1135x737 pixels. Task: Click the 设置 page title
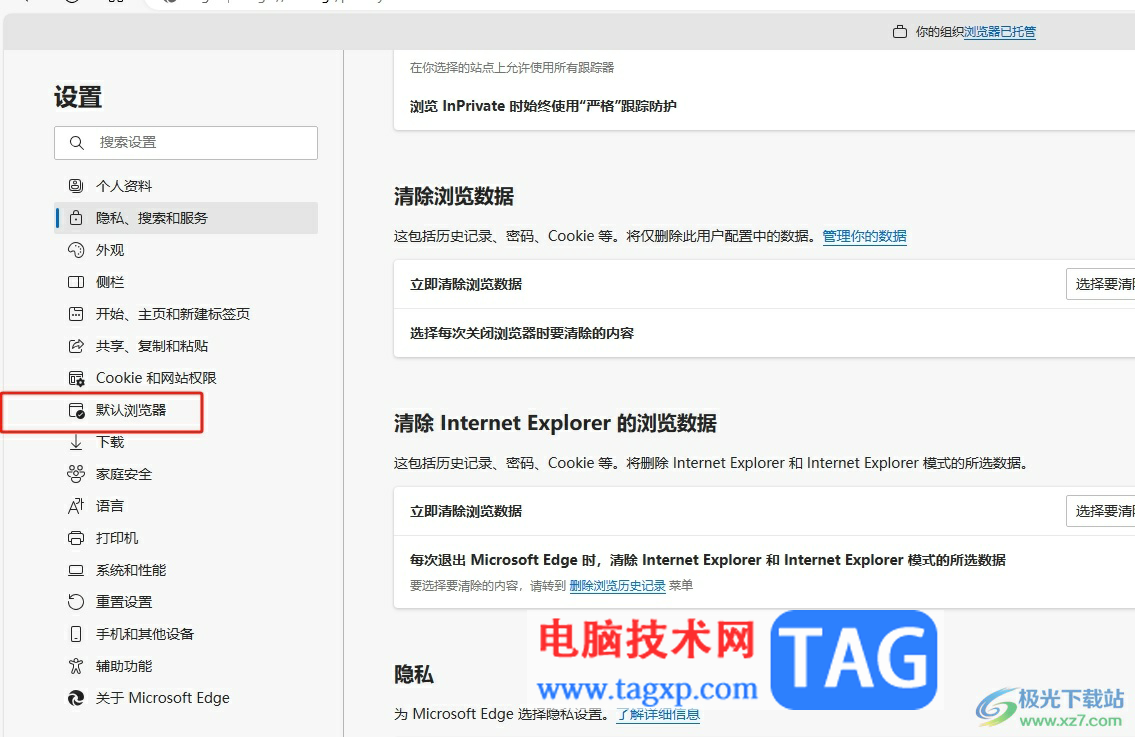[78, 97]
